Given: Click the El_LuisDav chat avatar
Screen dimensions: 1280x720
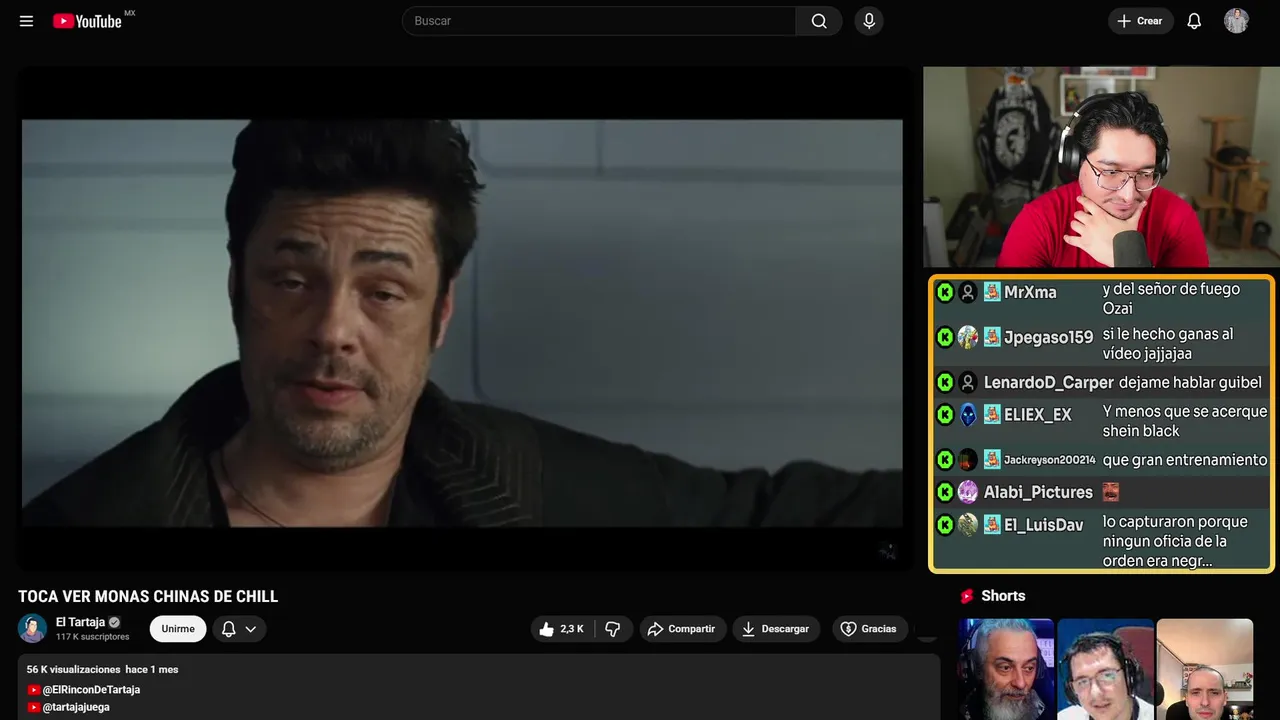Looking at the screenshot, I should pyautogui.click(x=968, y=525).
